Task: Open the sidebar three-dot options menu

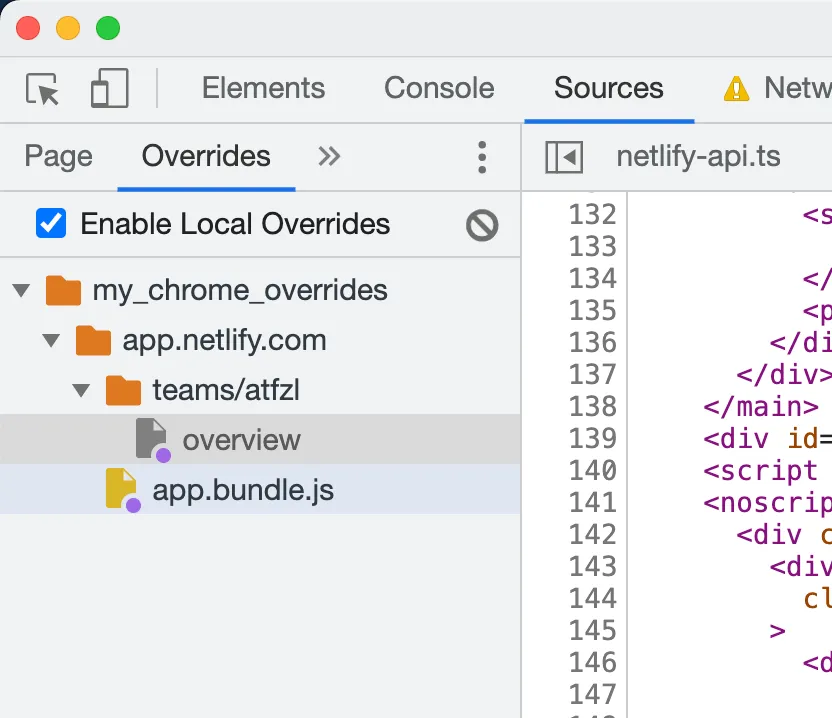Action: point(482,157)
